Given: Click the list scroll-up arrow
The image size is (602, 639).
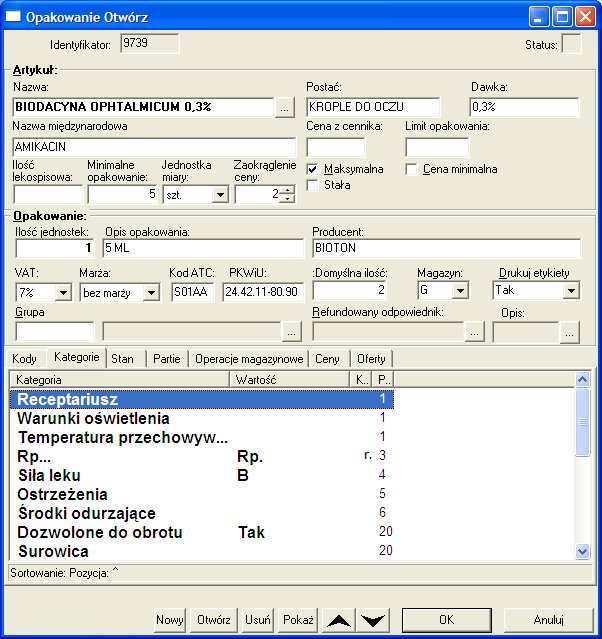Looking at the screenshot, I should pyautogui.click(x=583, y=380).
